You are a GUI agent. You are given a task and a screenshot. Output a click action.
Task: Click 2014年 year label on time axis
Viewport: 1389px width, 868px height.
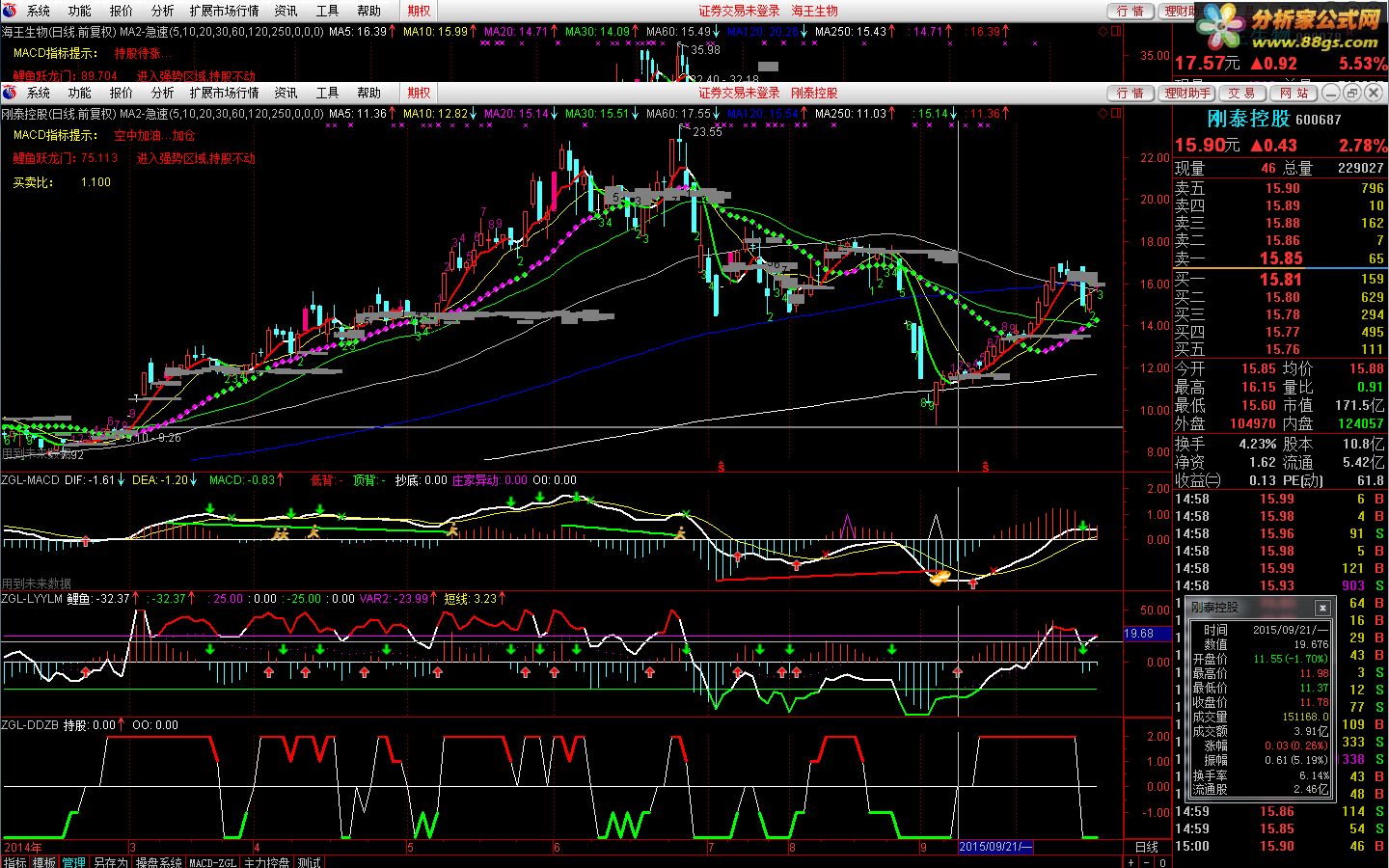click(x=23, y=848)
